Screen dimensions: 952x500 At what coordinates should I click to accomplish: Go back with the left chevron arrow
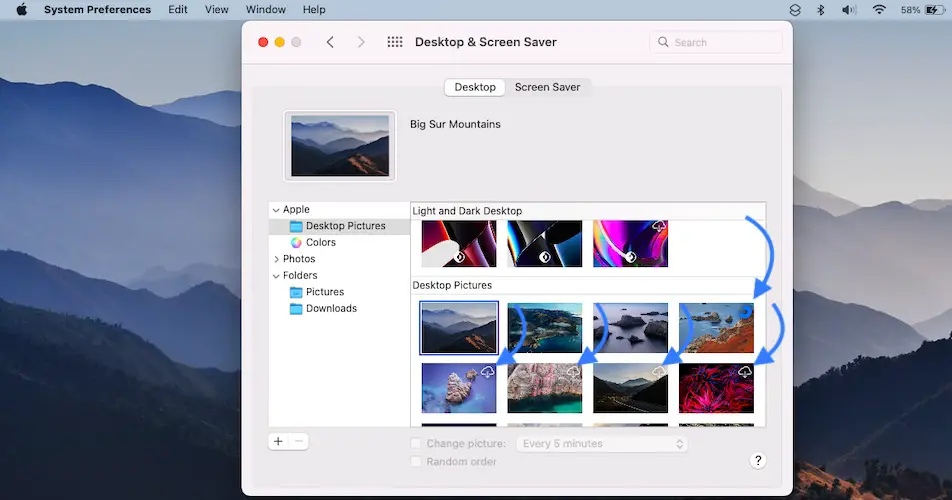point(330,42)
